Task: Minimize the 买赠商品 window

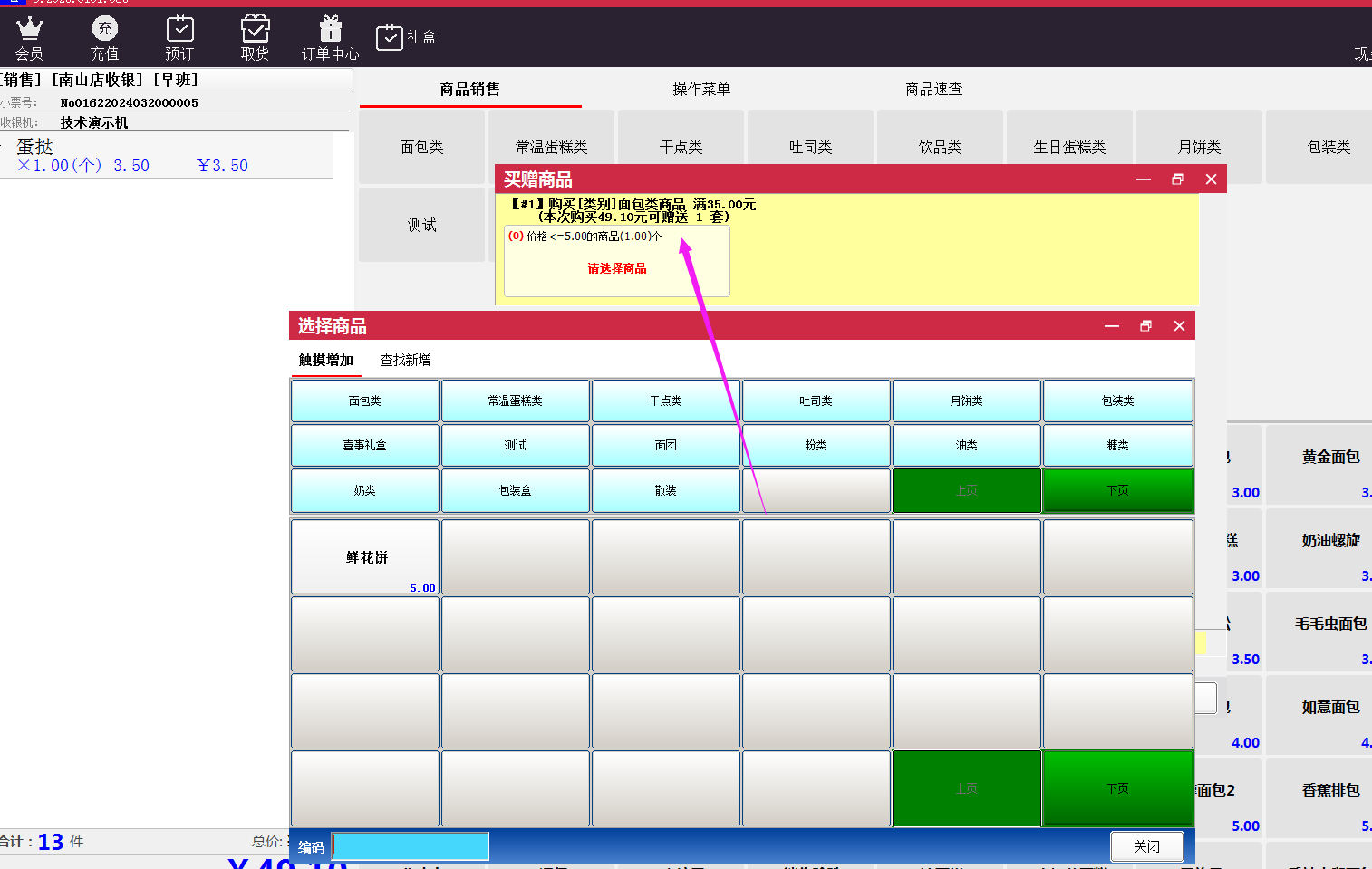Action: pyautogui.click(x=1144, y=179)
